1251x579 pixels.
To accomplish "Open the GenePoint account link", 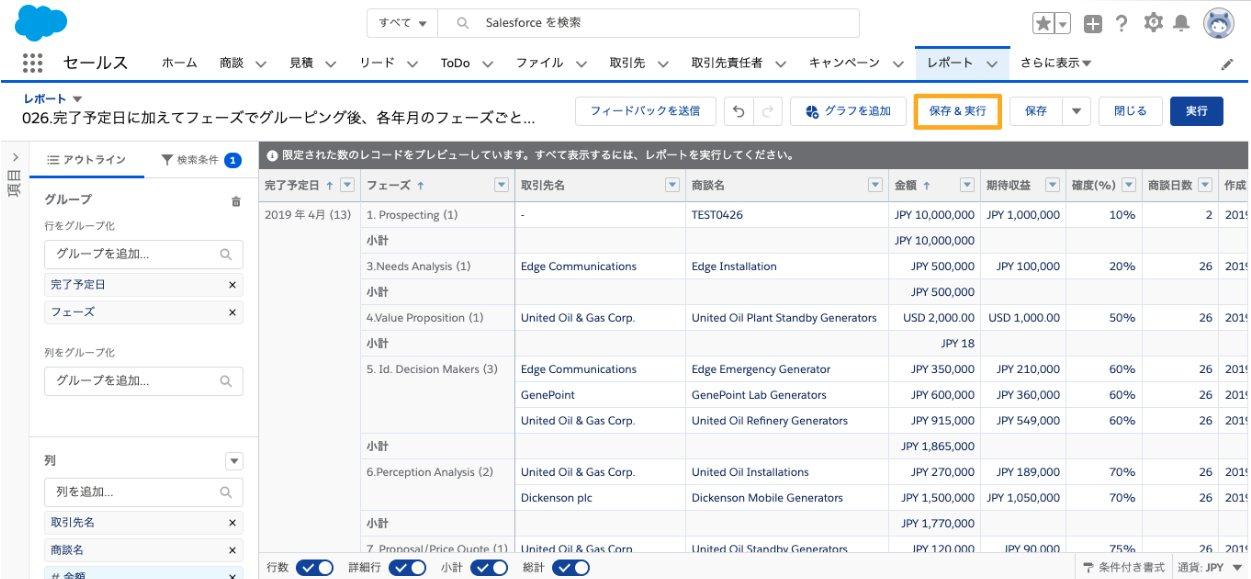I will click(x=548, y=395).
